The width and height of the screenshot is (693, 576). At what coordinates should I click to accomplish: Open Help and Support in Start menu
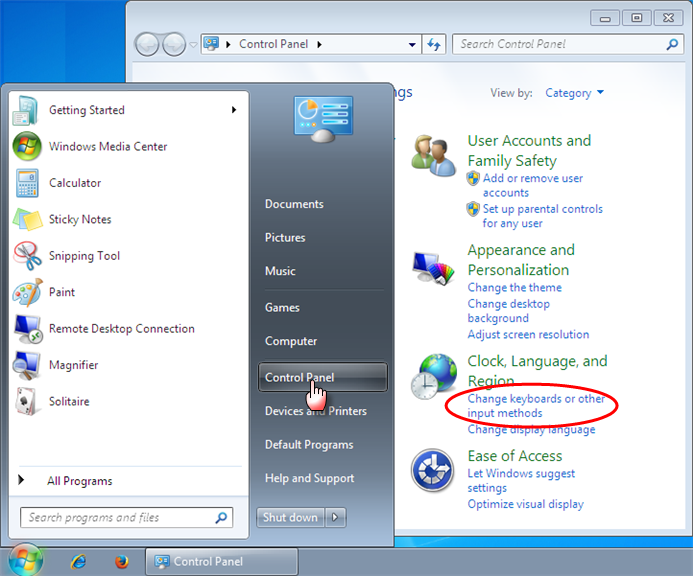tap(309, 478)
